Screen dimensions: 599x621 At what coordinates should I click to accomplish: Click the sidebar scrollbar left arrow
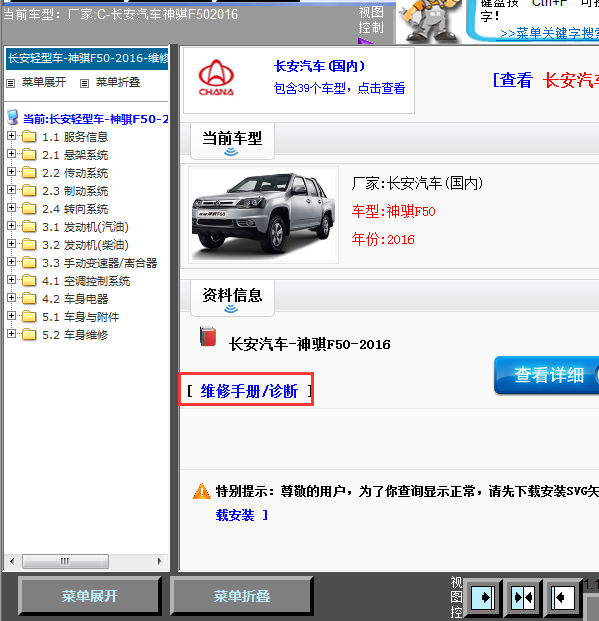pos(12,561)
